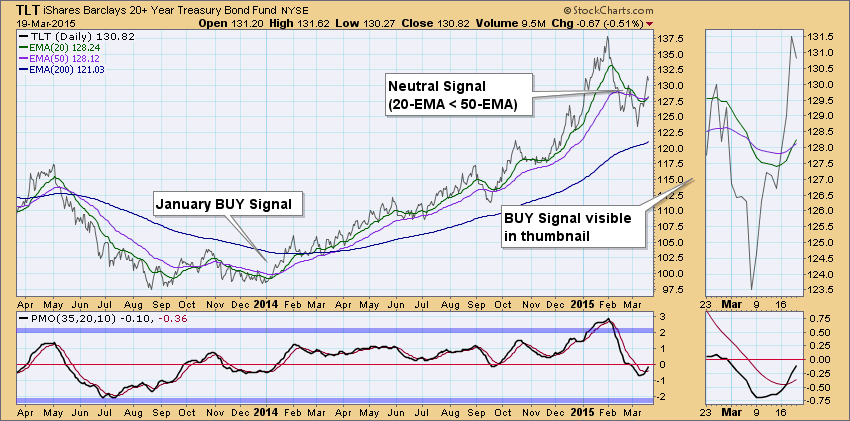
Task: Click the 131.5 label on thumbnail axis
Action: click(x=818, y=37)
